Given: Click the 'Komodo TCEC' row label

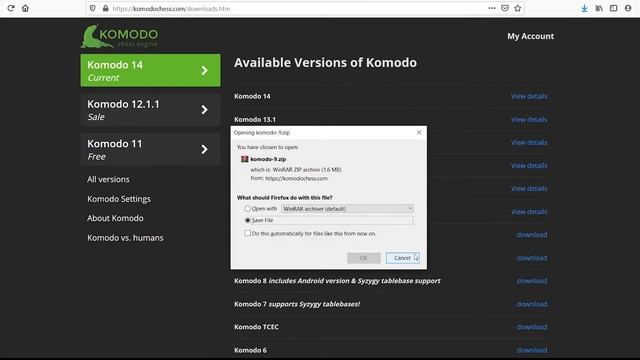Looking at the screenshot, I should (256, 327).
